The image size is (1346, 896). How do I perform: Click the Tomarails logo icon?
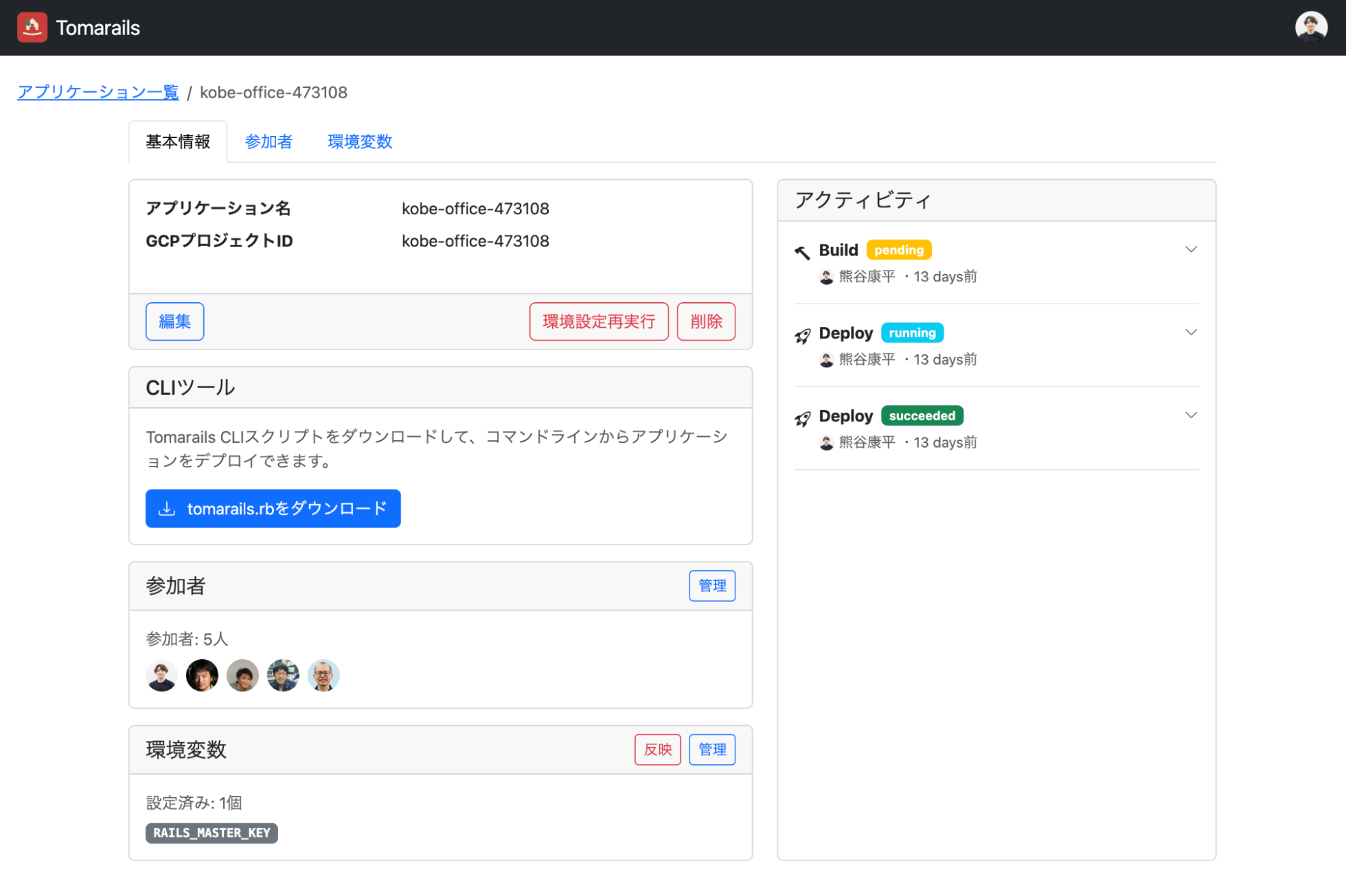32,28
